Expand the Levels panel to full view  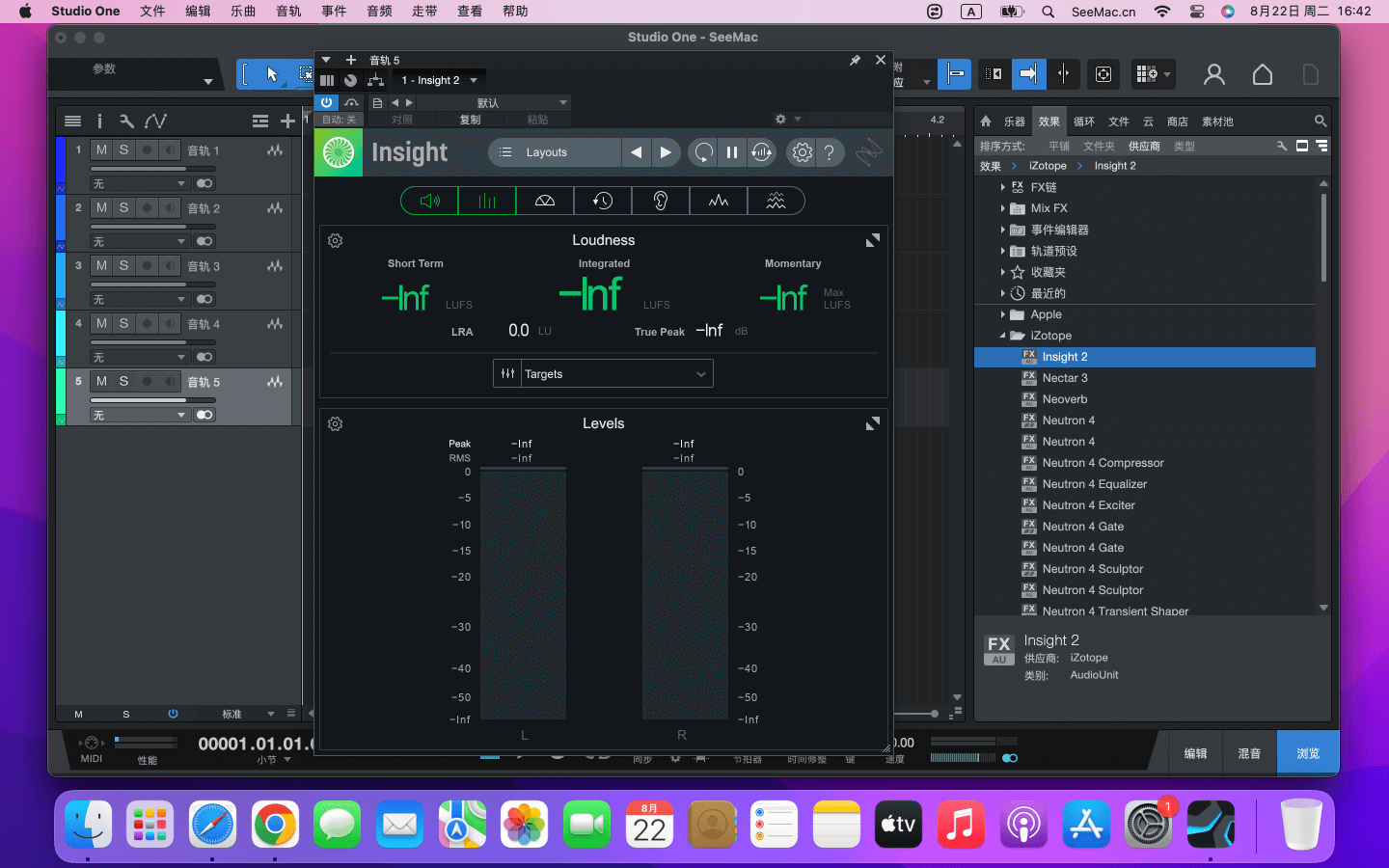(x=872, y=423)
